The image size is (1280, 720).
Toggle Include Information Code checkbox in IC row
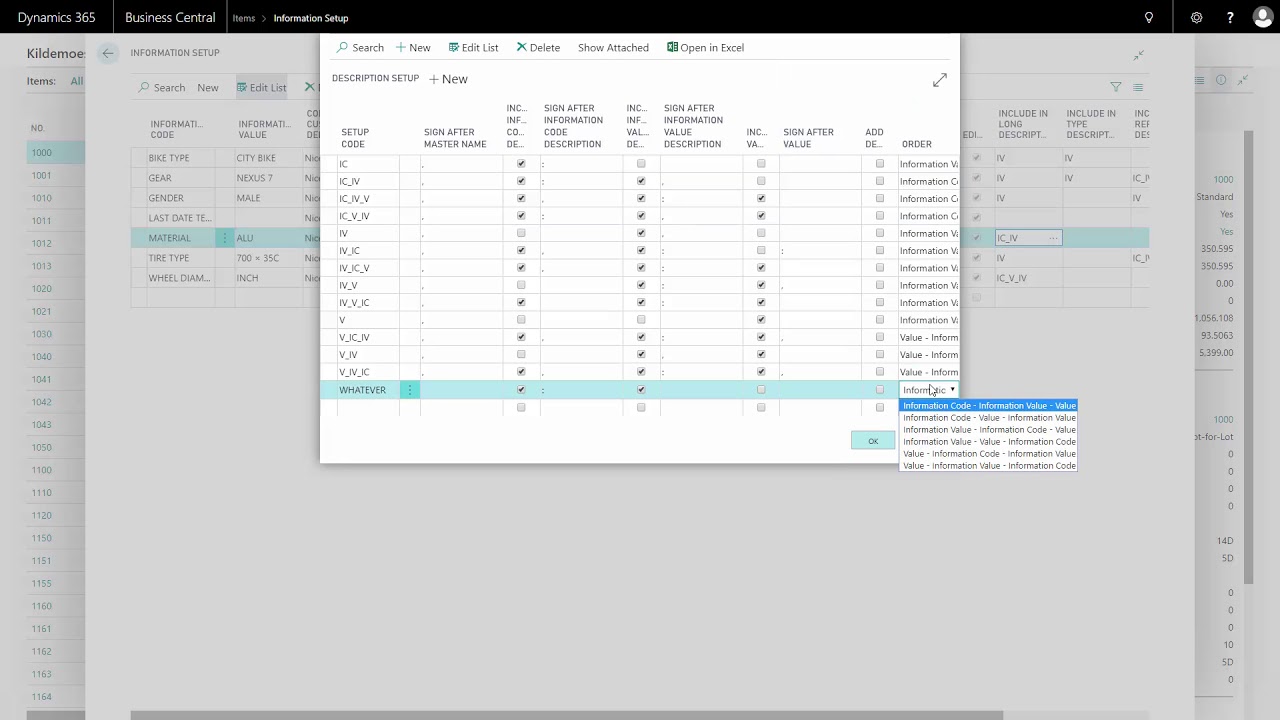coord(521,164)
